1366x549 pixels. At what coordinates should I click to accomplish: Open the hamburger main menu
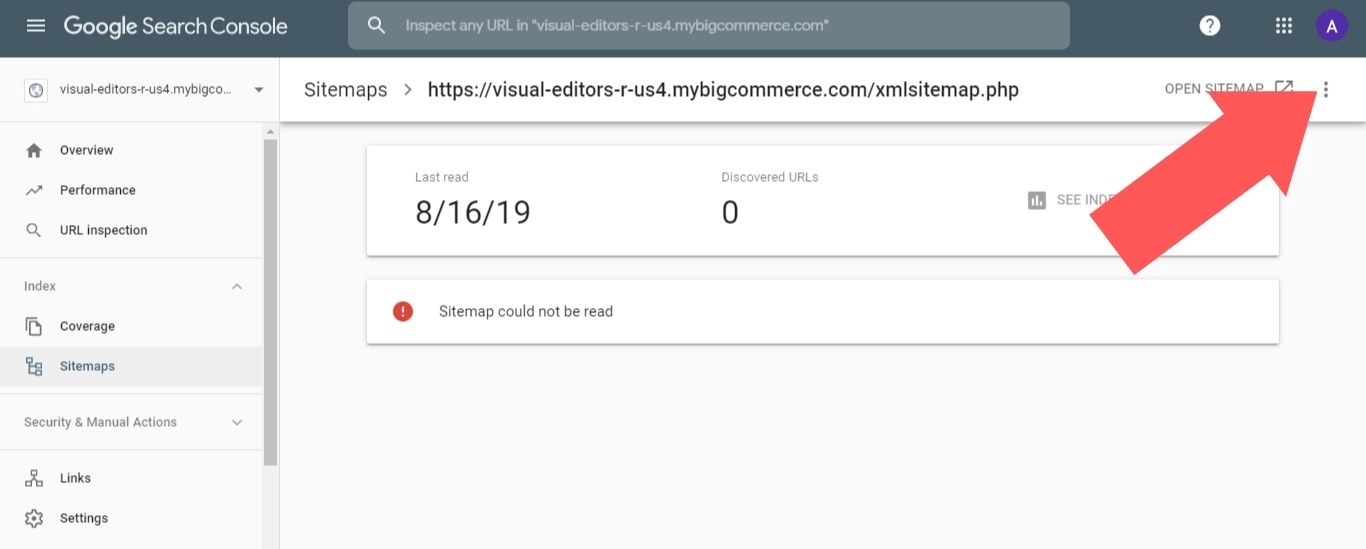coord(36,26)
